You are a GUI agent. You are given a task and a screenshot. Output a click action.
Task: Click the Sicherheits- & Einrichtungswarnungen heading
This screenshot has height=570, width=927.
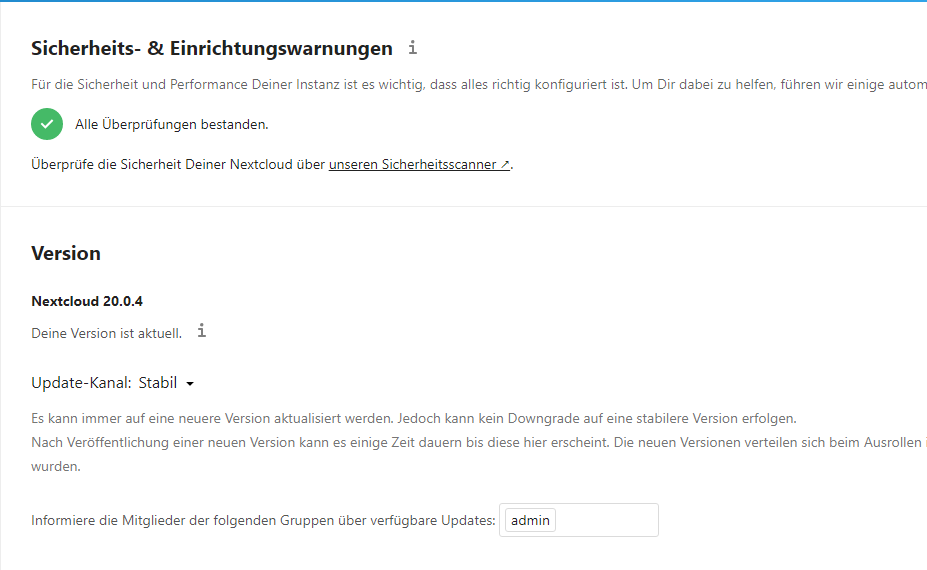[x=212, y=48]
